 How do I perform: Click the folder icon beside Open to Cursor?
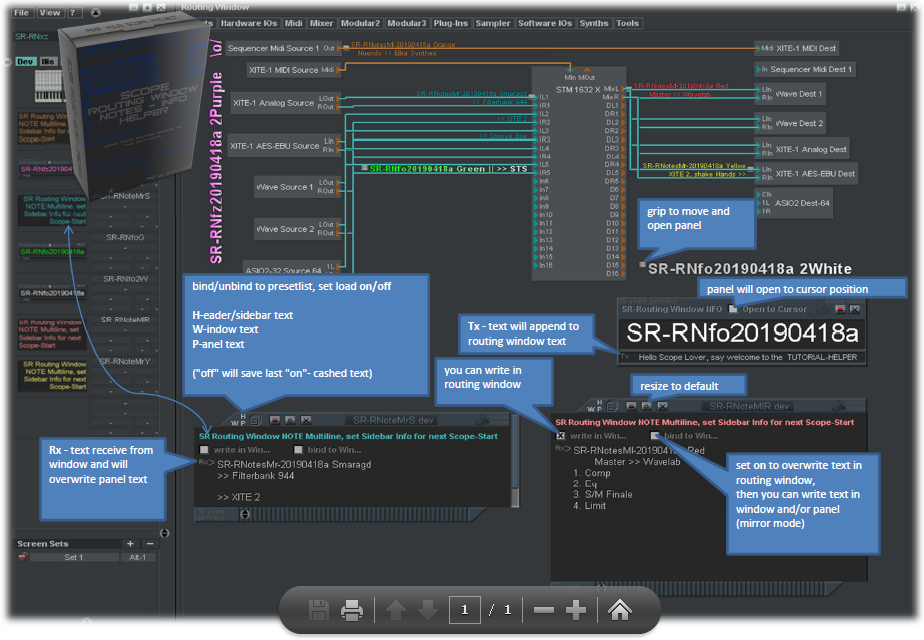[x=732, y=310]
